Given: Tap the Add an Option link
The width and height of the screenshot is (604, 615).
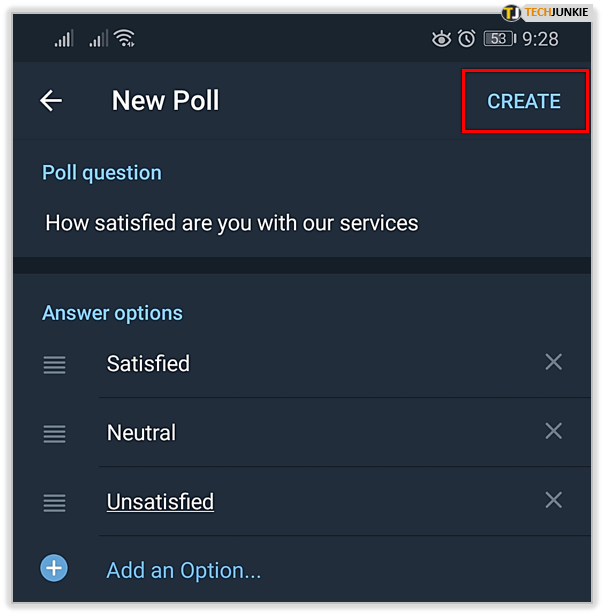Looking at the screenshot, I should (184, 570).
